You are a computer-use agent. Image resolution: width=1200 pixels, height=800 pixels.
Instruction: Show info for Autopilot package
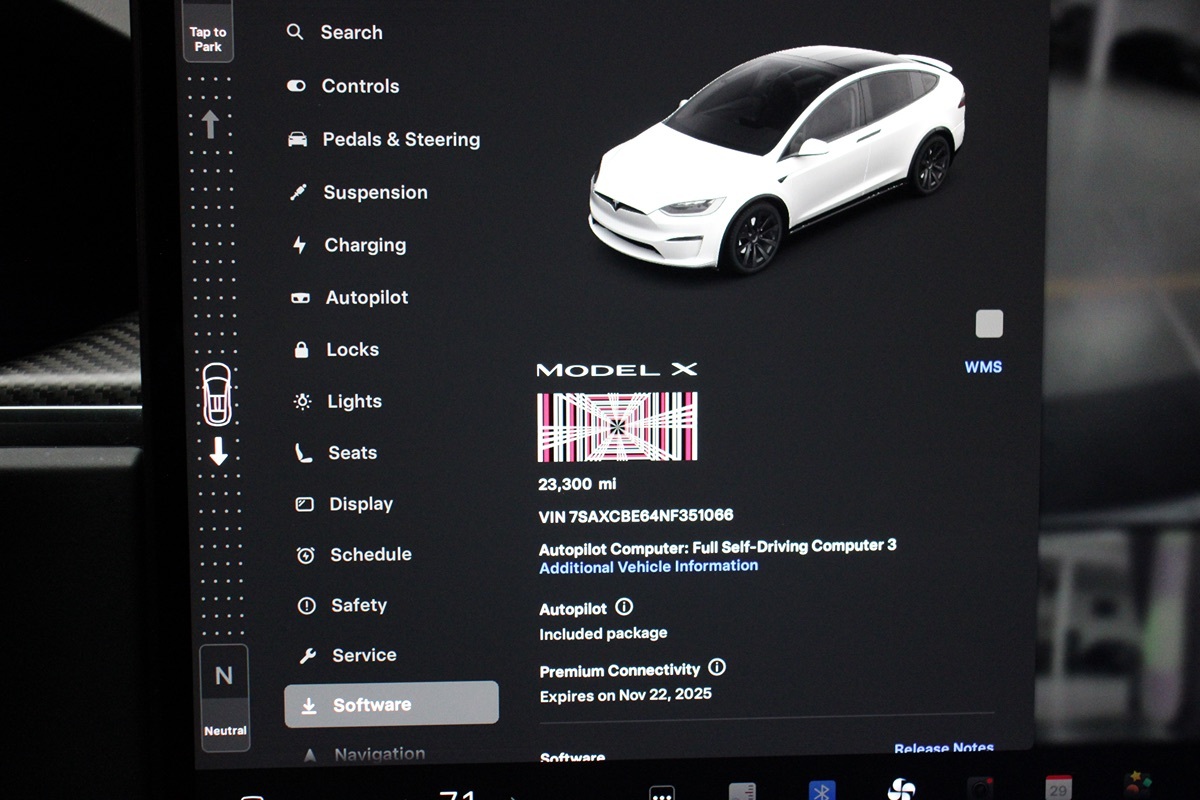tap(624, 607)
